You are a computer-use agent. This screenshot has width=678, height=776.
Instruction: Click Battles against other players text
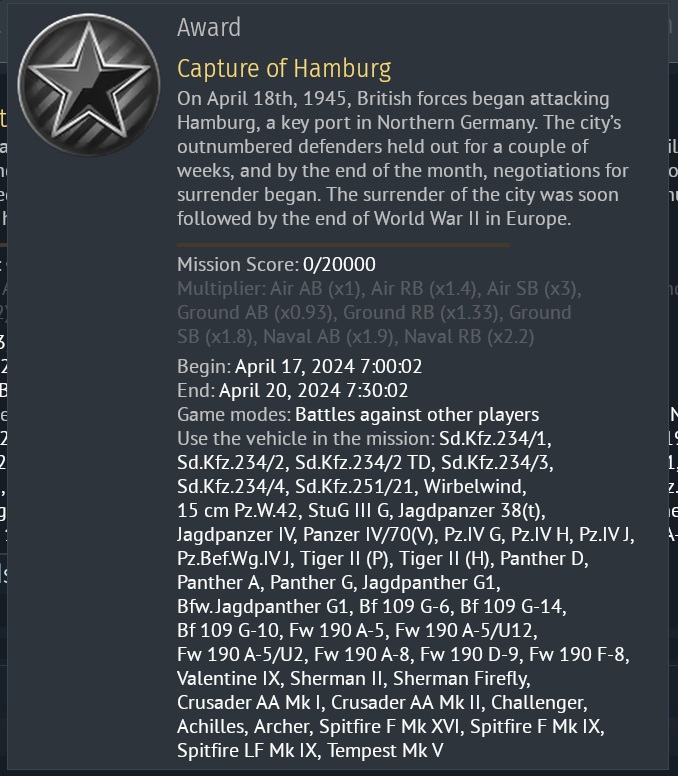[x=417, y=414]
